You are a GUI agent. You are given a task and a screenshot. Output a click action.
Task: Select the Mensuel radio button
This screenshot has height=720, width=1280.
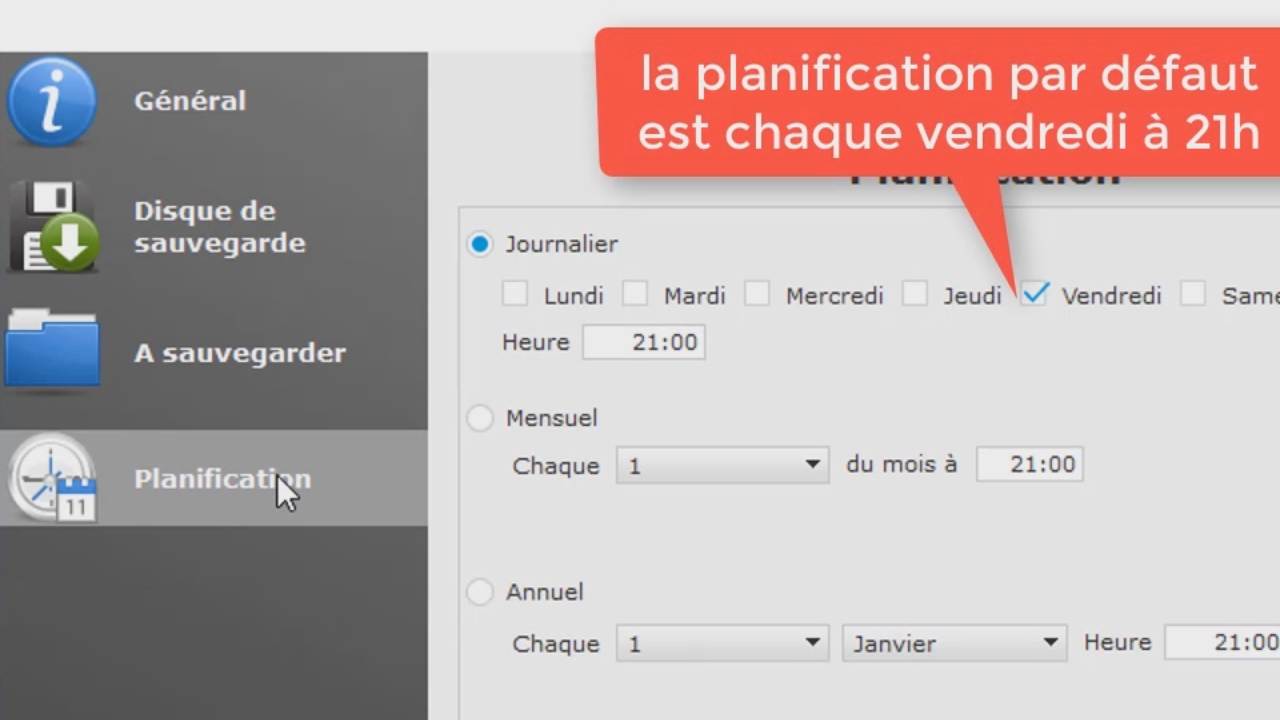[x=480, y=418]
